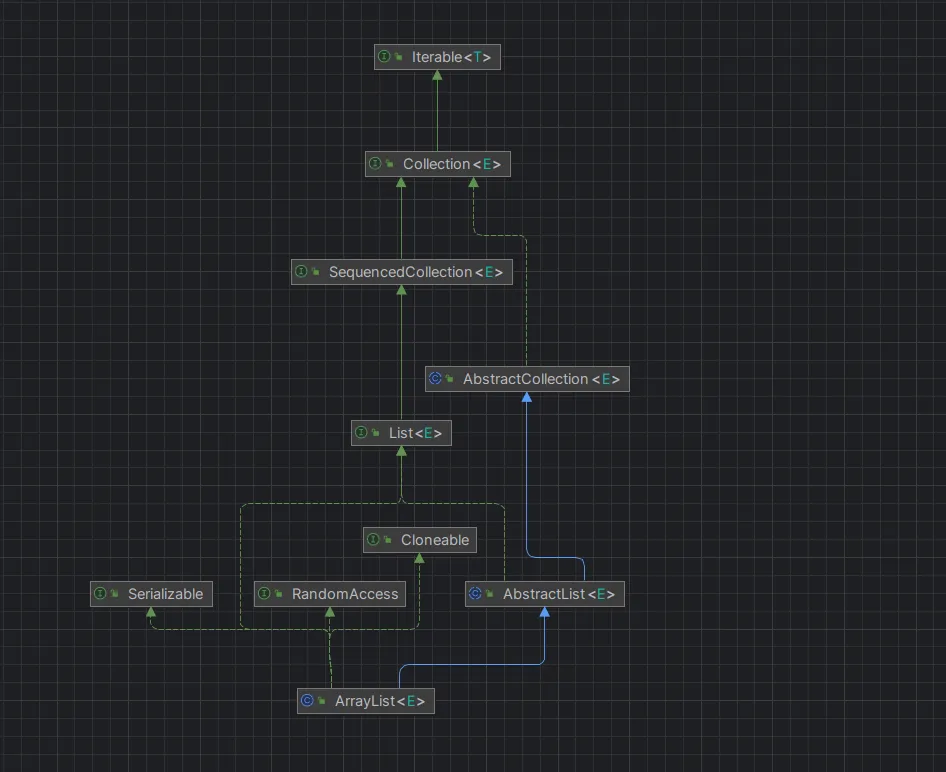Click the interface icon on the RandomAccess node
This screenshot has width=946, height=772.
pos(264,594)
